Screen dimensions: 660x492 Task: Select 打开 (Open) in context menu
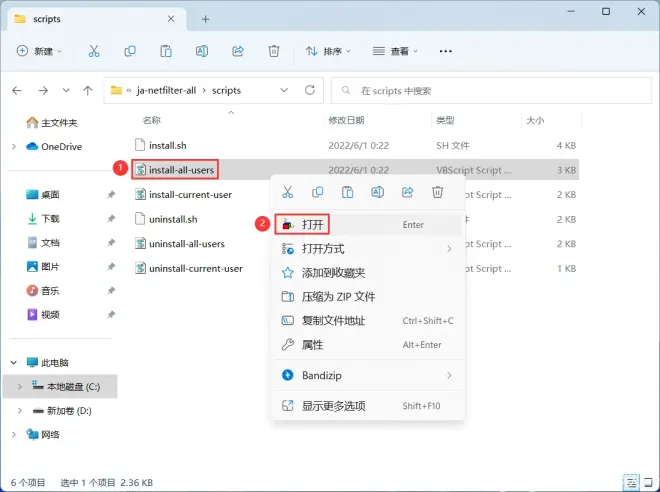click(x=368, y=225)
